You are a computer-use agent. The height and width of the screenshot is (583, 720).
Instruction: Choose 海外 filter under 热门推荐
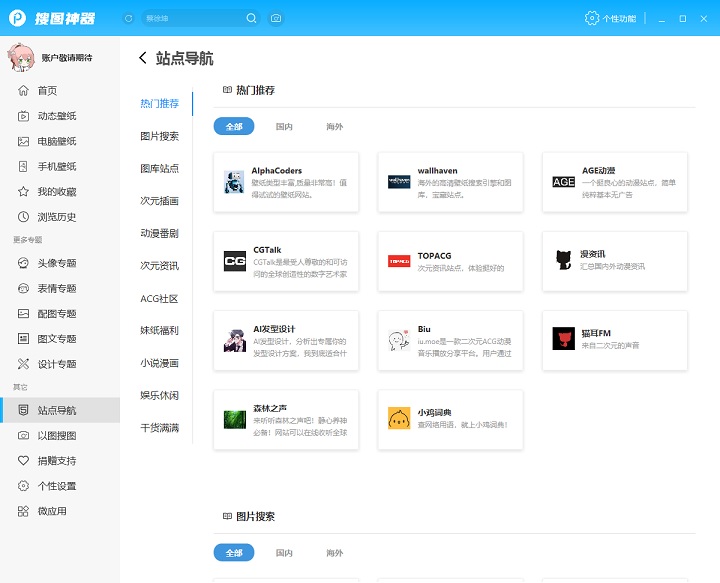pos(334,126)
